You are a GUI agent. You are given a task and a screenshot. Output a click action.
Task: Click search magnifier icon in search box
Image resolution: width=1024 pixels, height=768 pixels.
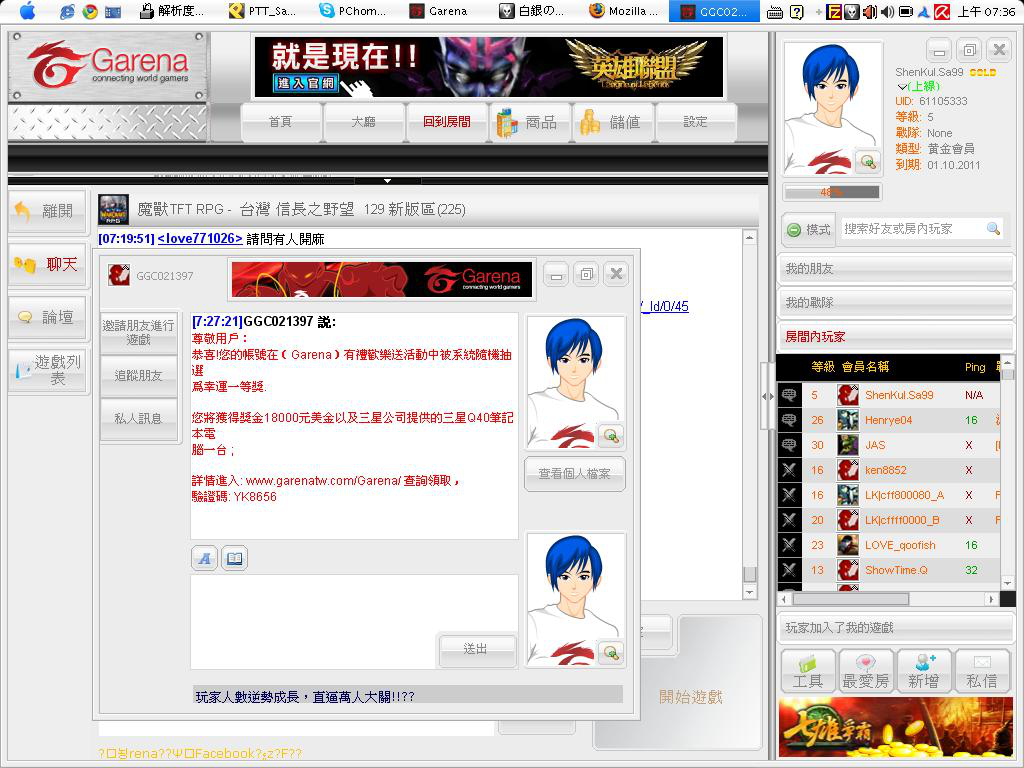[993, 229]
